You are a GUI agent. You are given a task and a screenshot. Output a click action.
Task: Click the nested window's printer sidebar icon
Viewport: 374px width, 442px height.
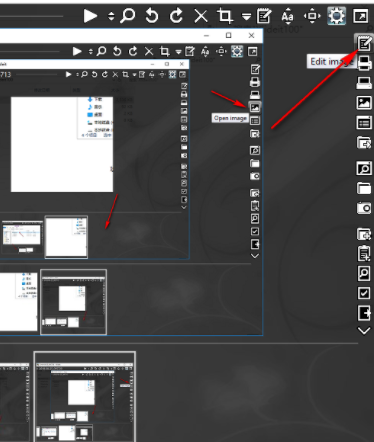[255, 82]
